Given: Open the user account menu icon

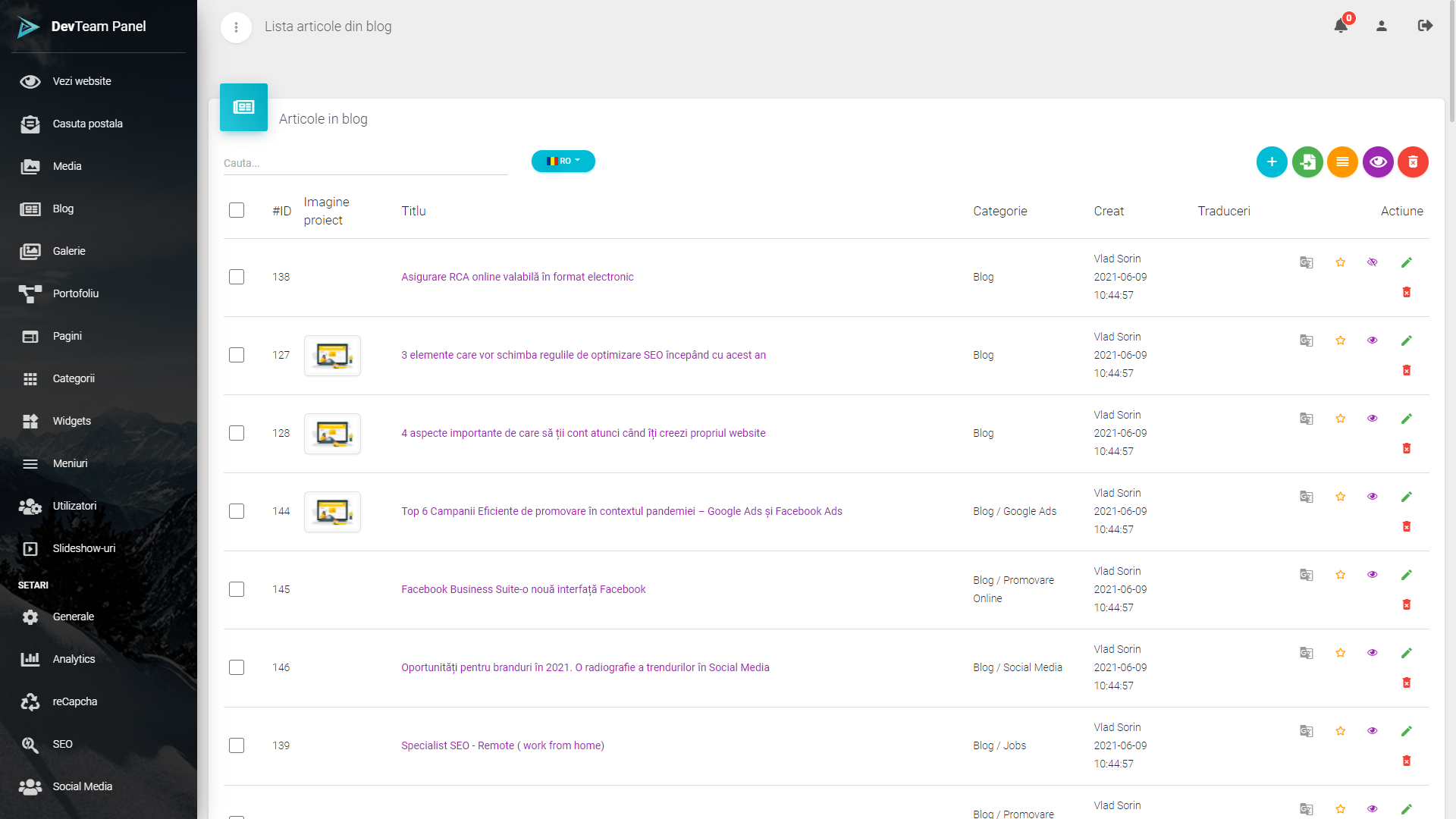Looking at the screenshot, I should coord(1382,27).
